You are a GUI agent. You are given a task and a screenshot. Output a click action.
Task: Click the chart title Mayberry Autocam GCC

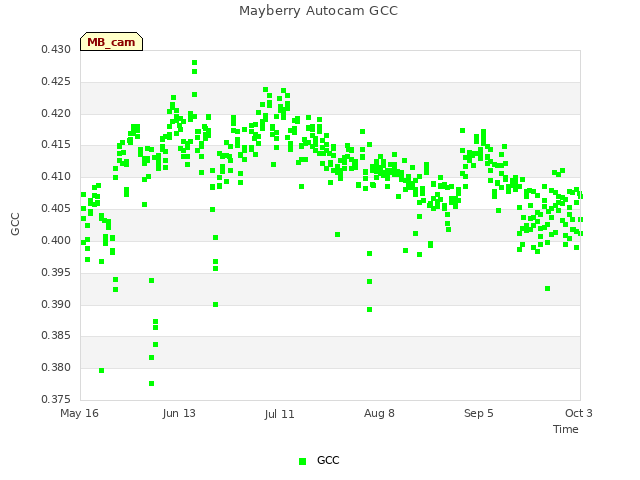pos(318,11)
